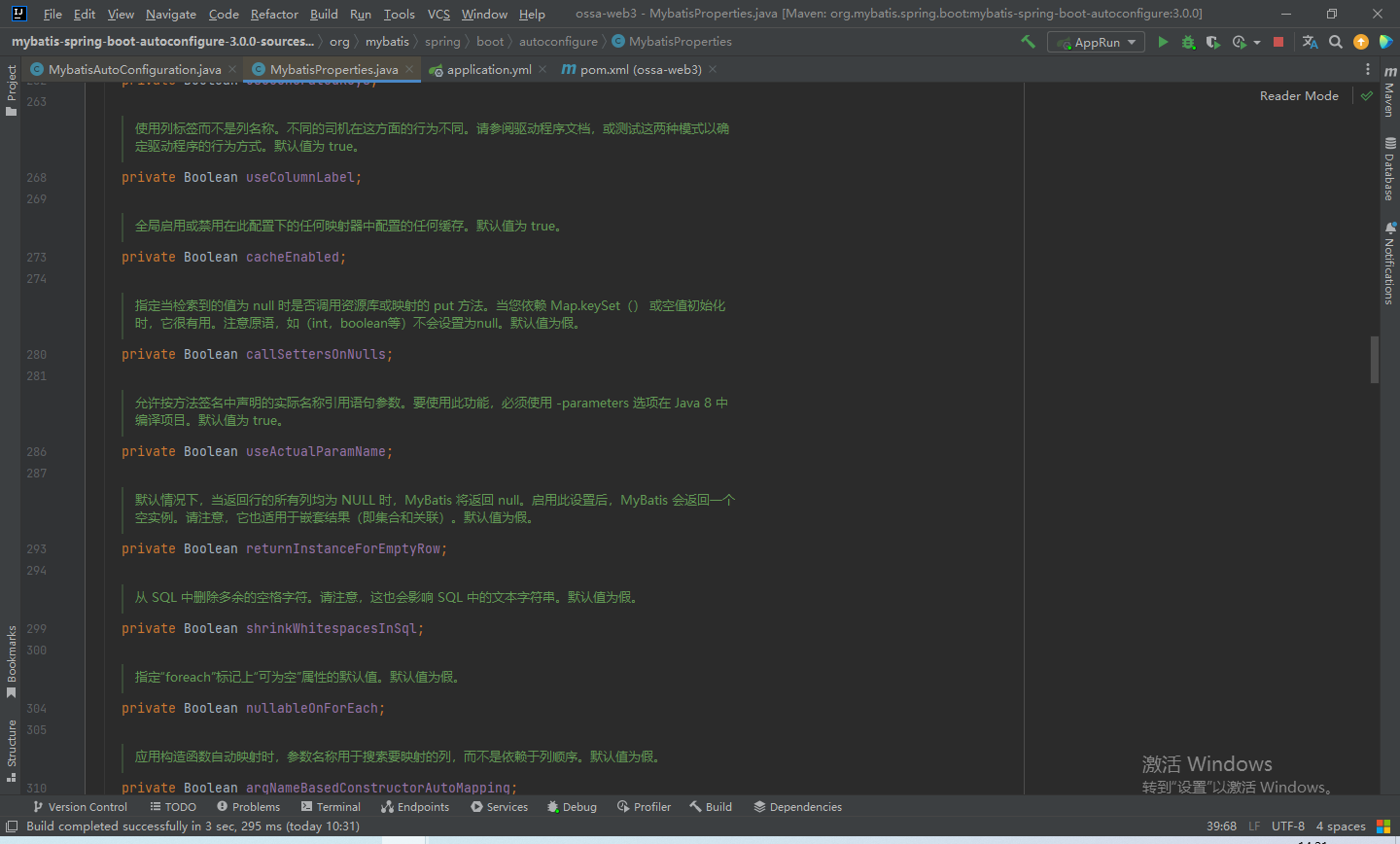This screenshot has height=844, width=1400.
Task: Click the sources jar breadcrumb root
Action: pyautogui.click(x=162, y=42)
